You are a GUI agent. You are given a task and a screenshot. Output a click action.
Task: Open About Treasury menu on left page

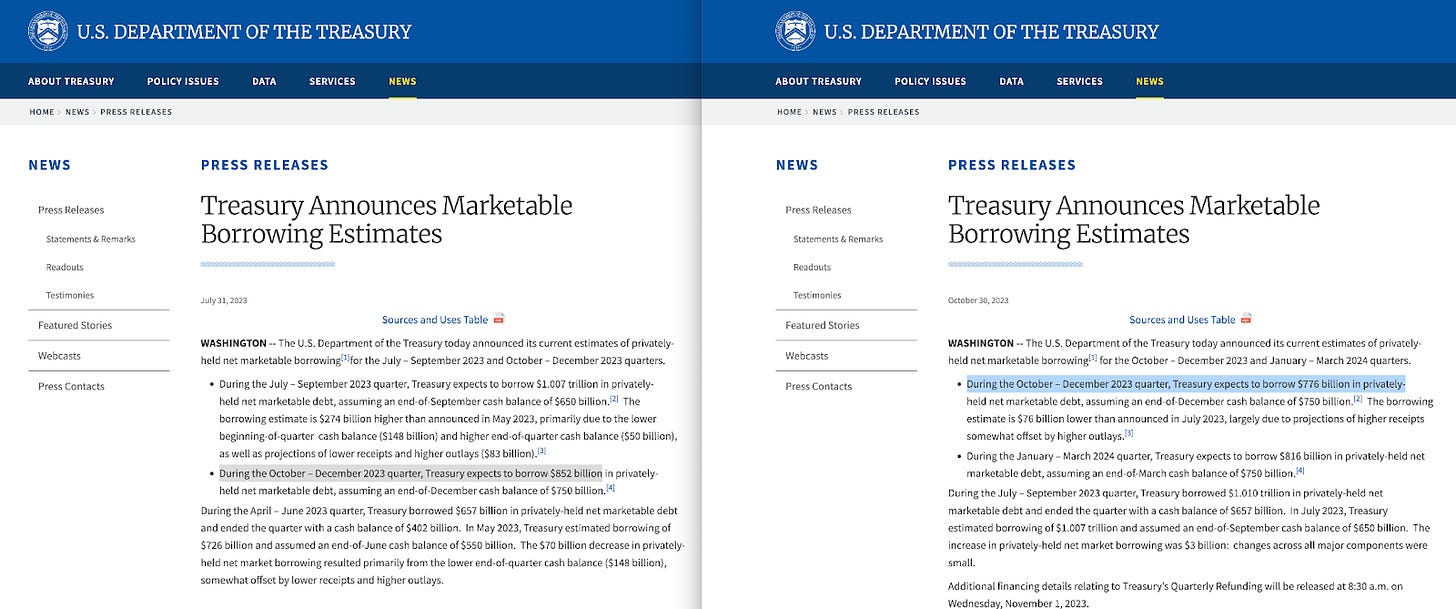[x=71, y=81]
